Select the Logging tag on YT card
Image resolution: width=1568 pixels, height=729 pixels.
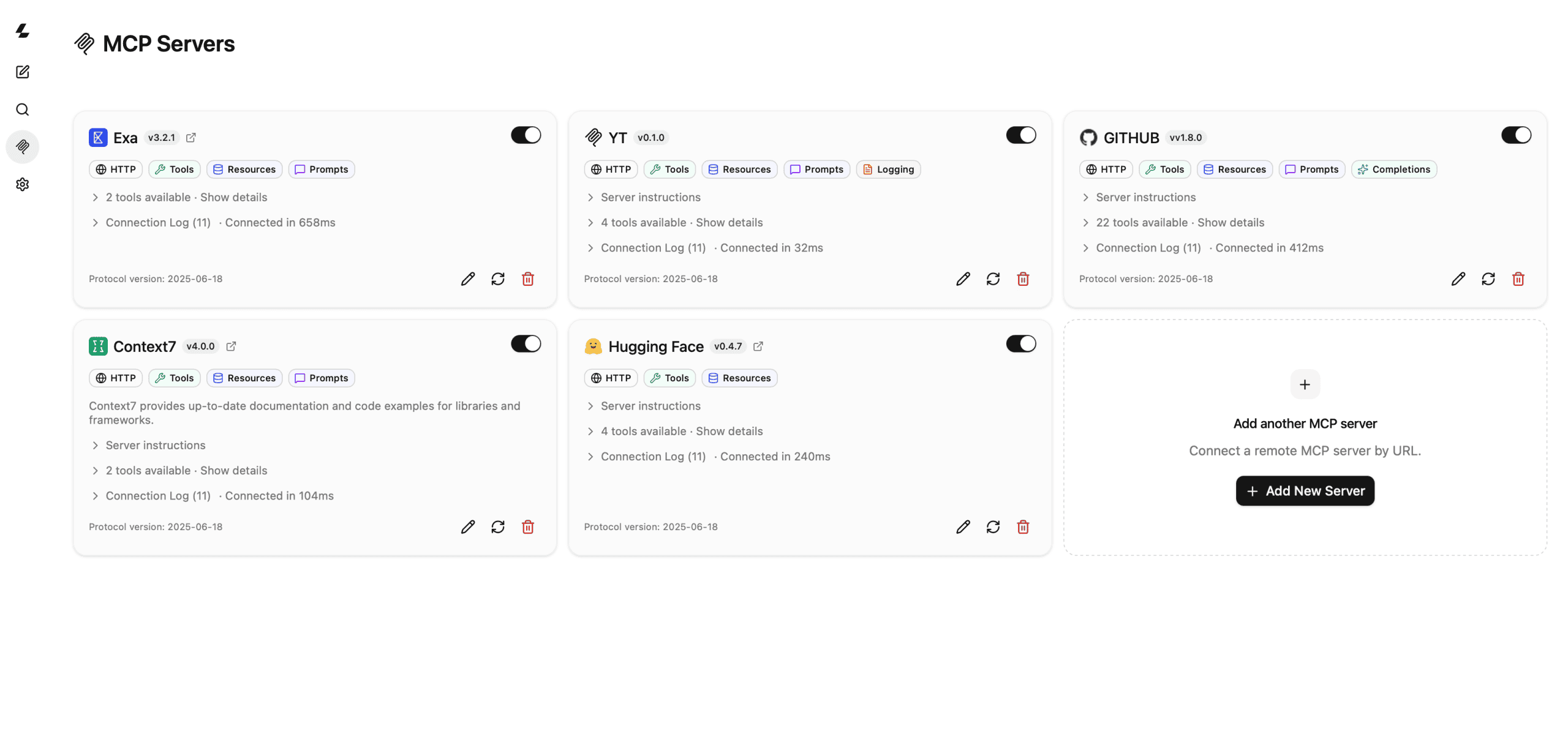[888, 170]
